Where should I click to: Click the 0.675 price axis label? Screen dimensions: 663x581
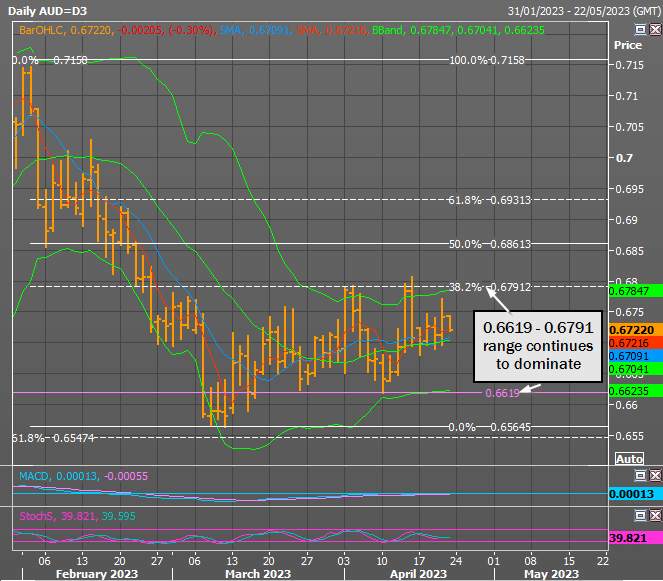pyautogui.click(x=629, y=312)
